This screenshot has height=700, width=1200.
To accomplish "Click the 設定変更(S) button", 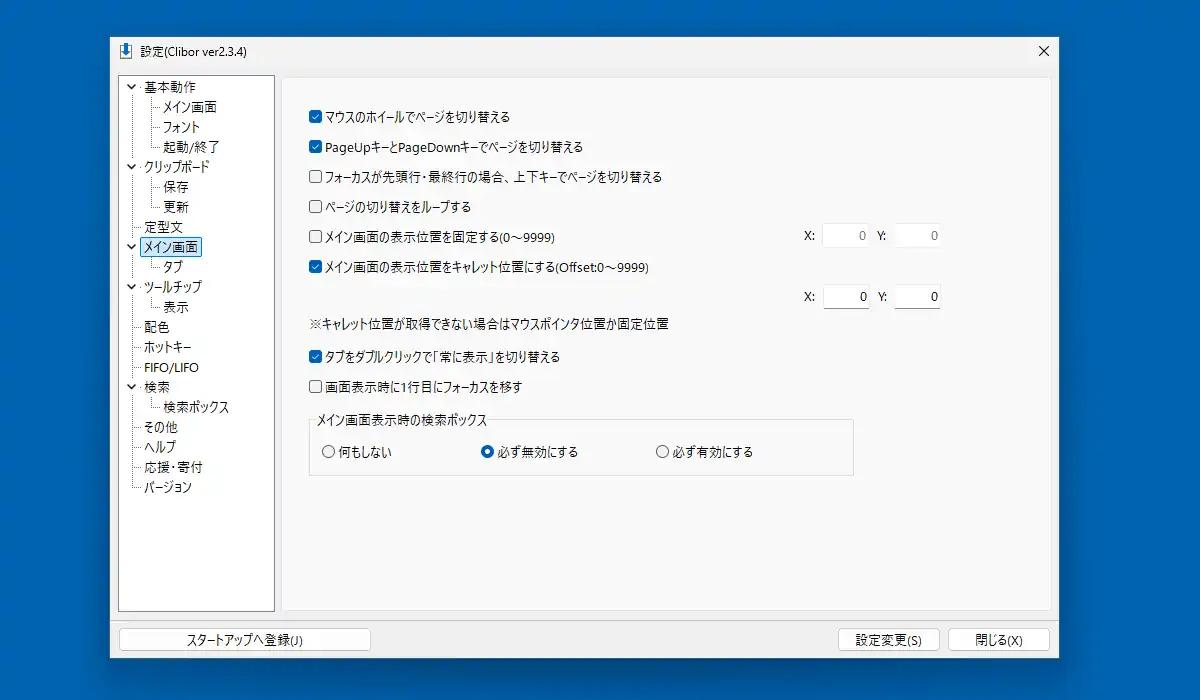I will [x=889, y=640].
